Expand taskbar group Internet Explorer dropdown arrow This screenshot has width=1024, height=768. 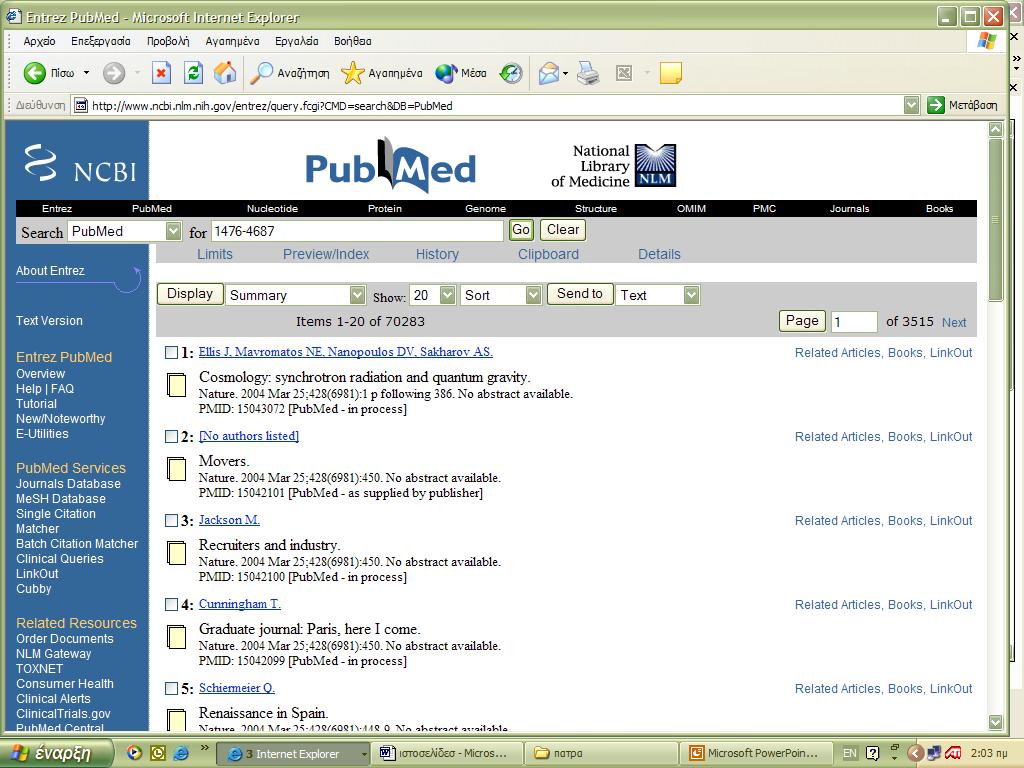tap(364, 754)
